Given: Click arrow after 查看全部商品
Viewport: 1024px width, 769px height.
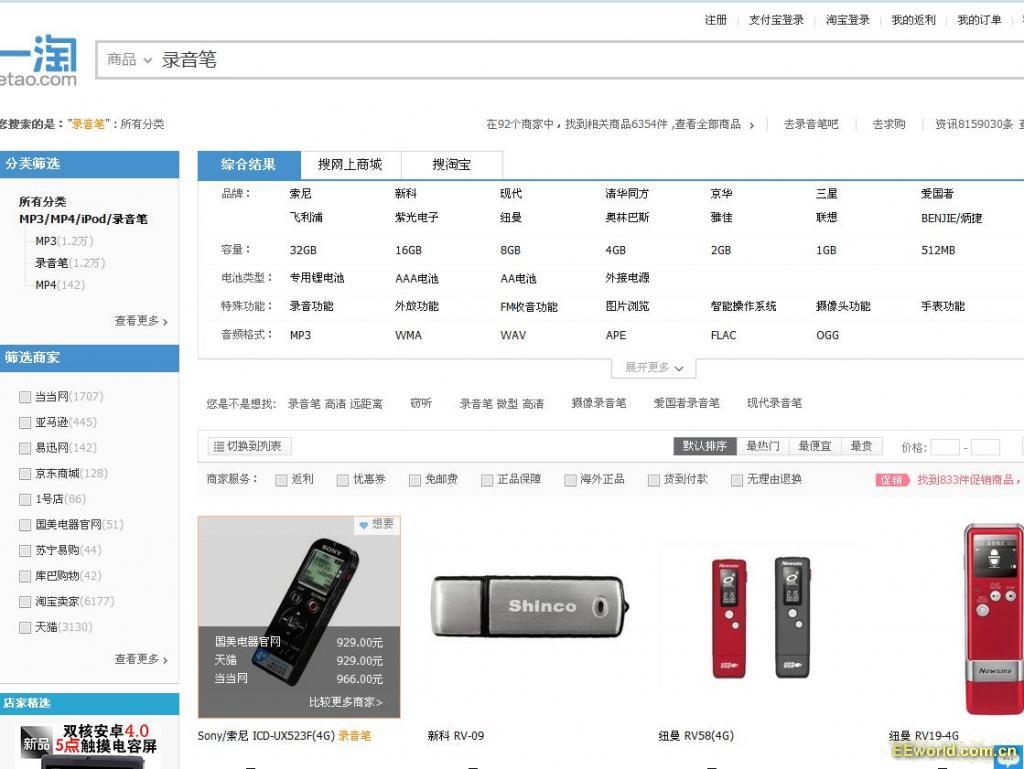Looking at the screenshot, I should click(752, 125).
